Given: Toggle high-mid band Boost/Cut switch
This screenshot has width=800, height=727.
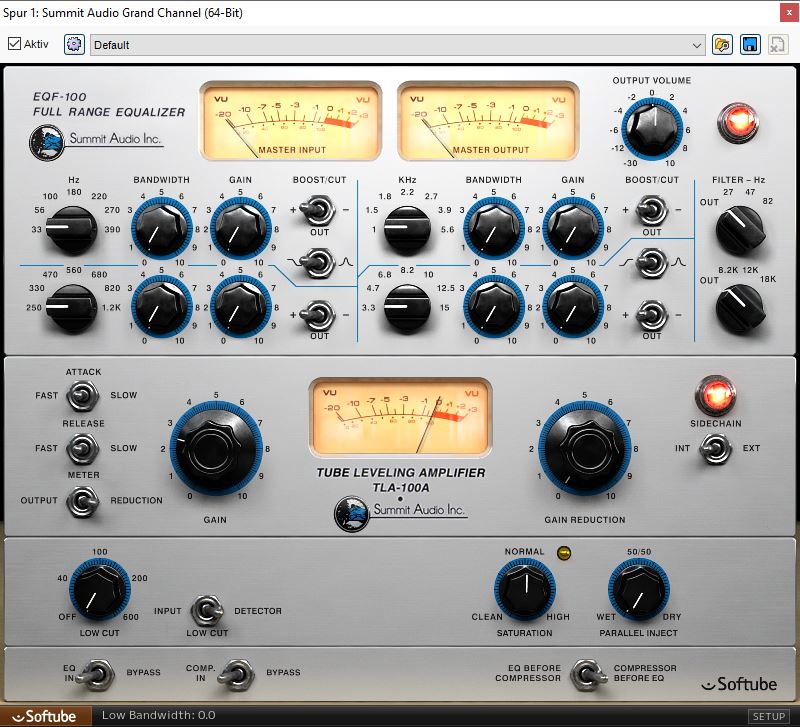Looking at the screenshot, I should [x=652, y=210].
